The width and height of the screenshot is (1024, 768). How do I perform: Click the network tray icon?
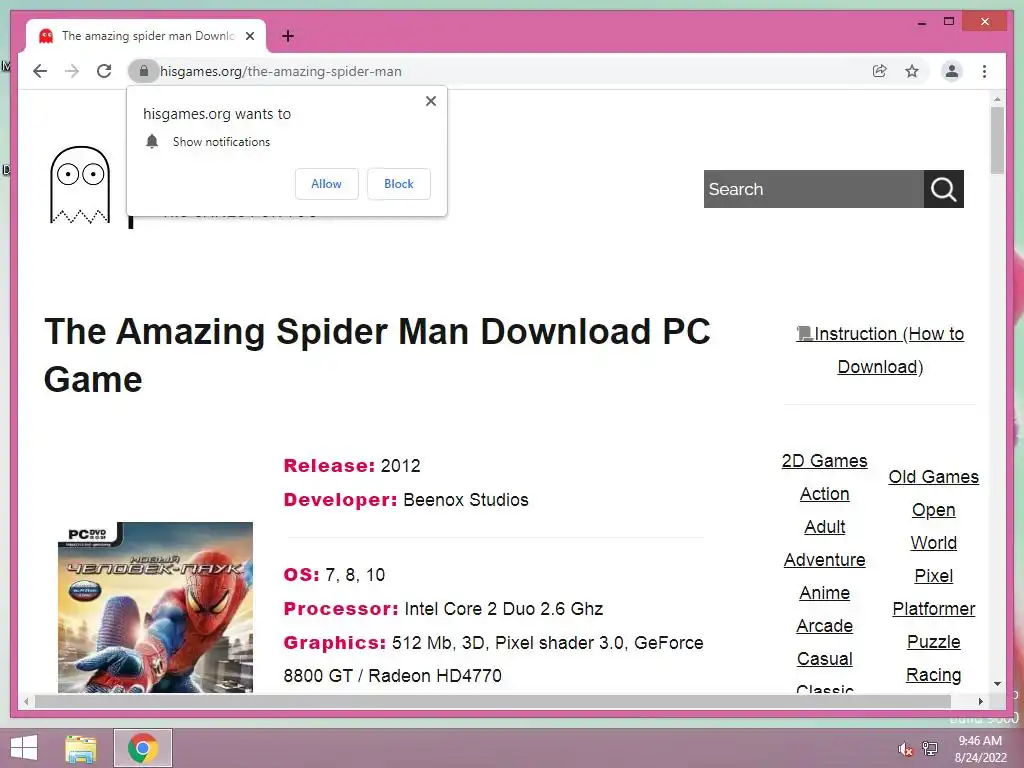[930, 748]
